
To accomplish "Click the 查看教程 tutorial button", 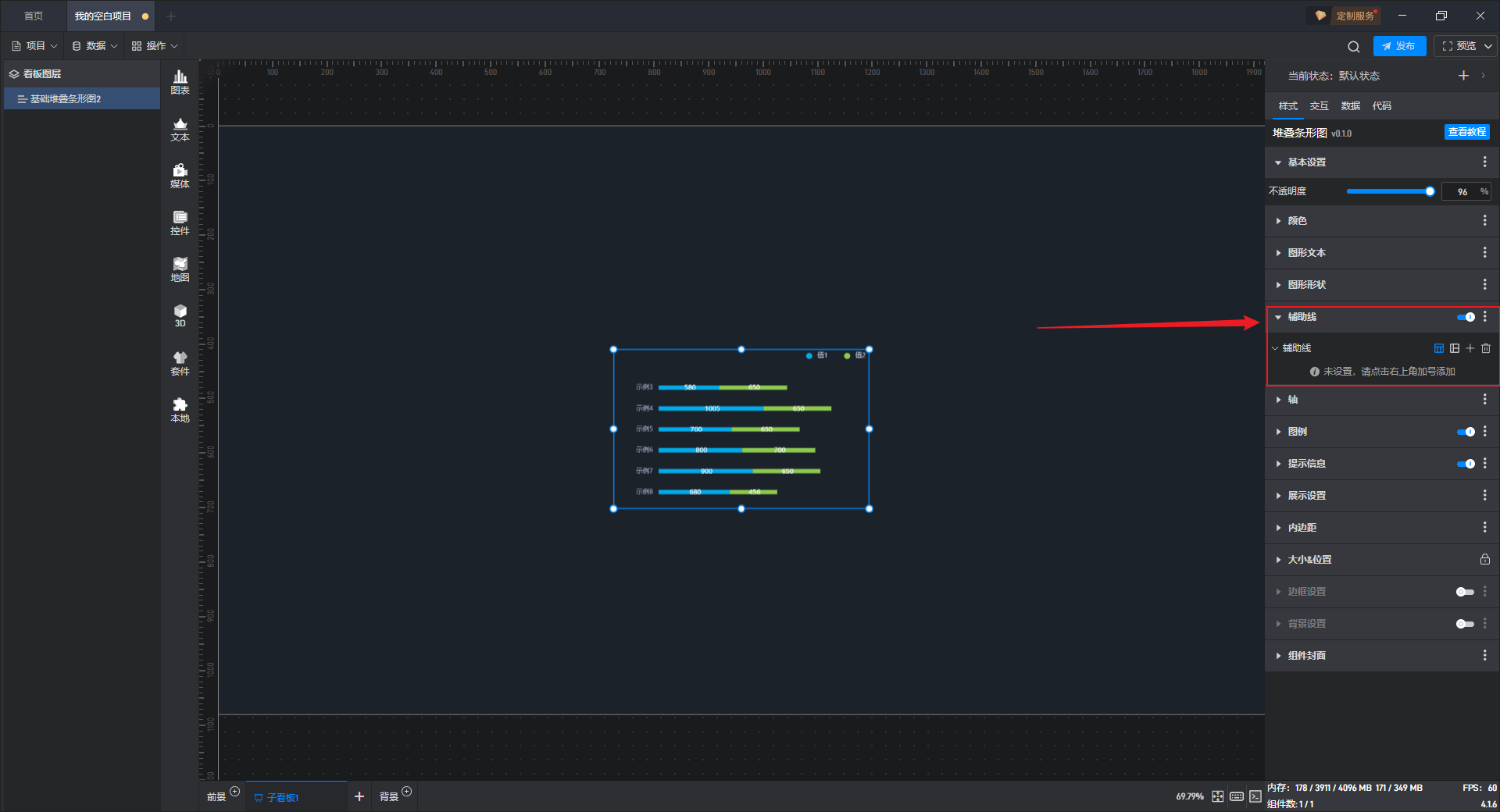I will click(x=1466, y=132).
